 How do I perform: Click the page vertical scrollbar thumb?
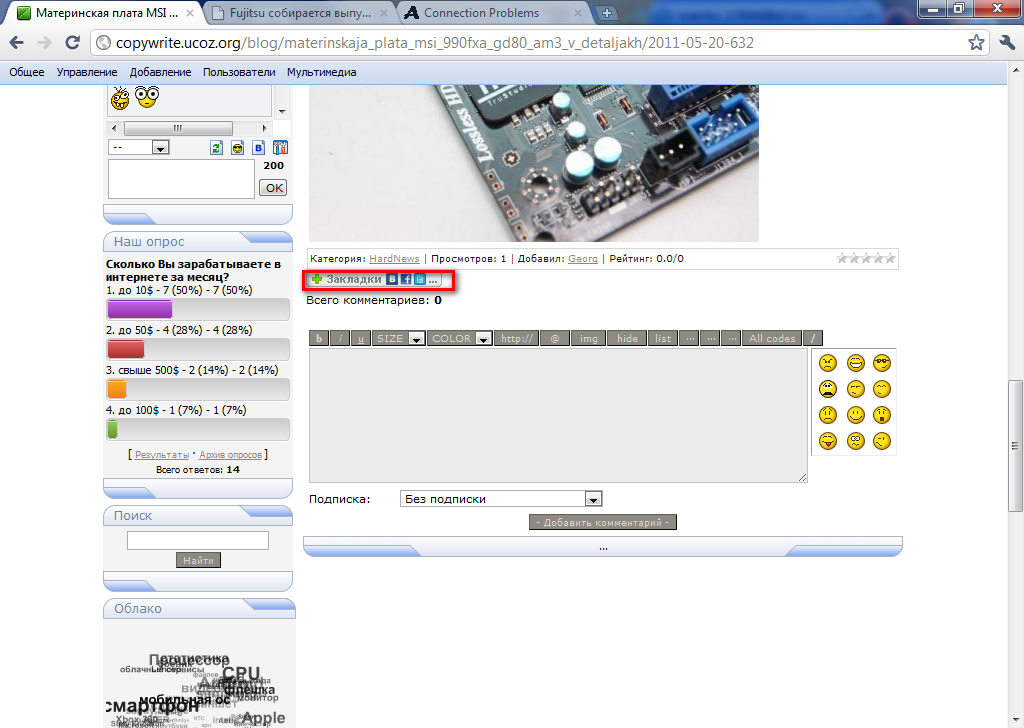click(x=1016, y=446)
